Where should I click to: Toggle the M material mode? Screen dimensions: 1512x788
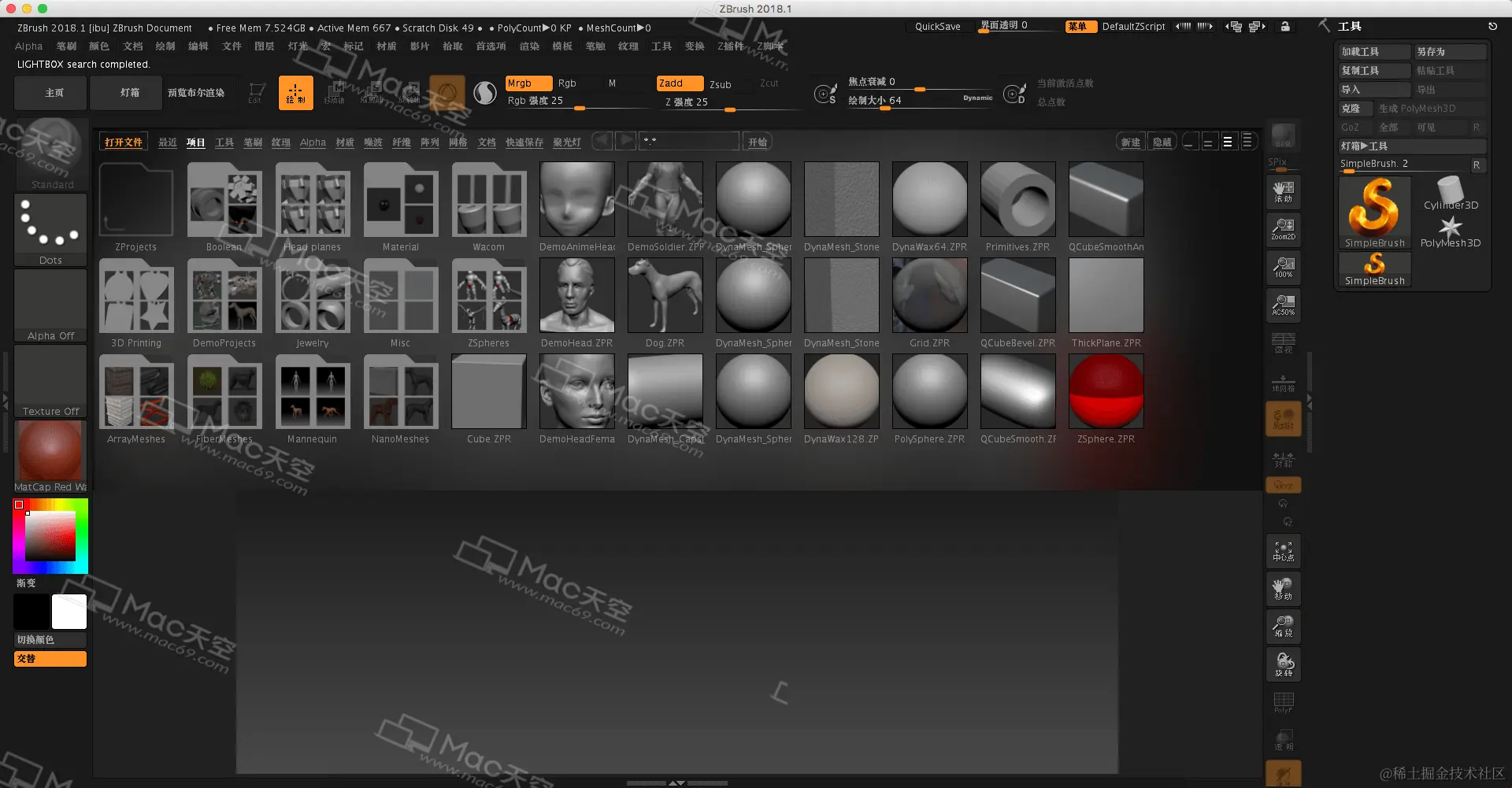pyautogui.click(x=612, y=83)
